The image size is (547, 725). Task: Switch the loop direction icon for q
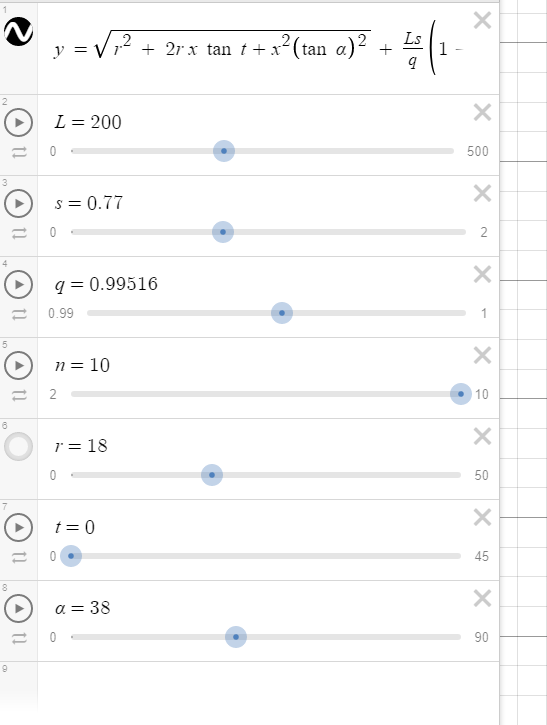[x=19, y=314]
